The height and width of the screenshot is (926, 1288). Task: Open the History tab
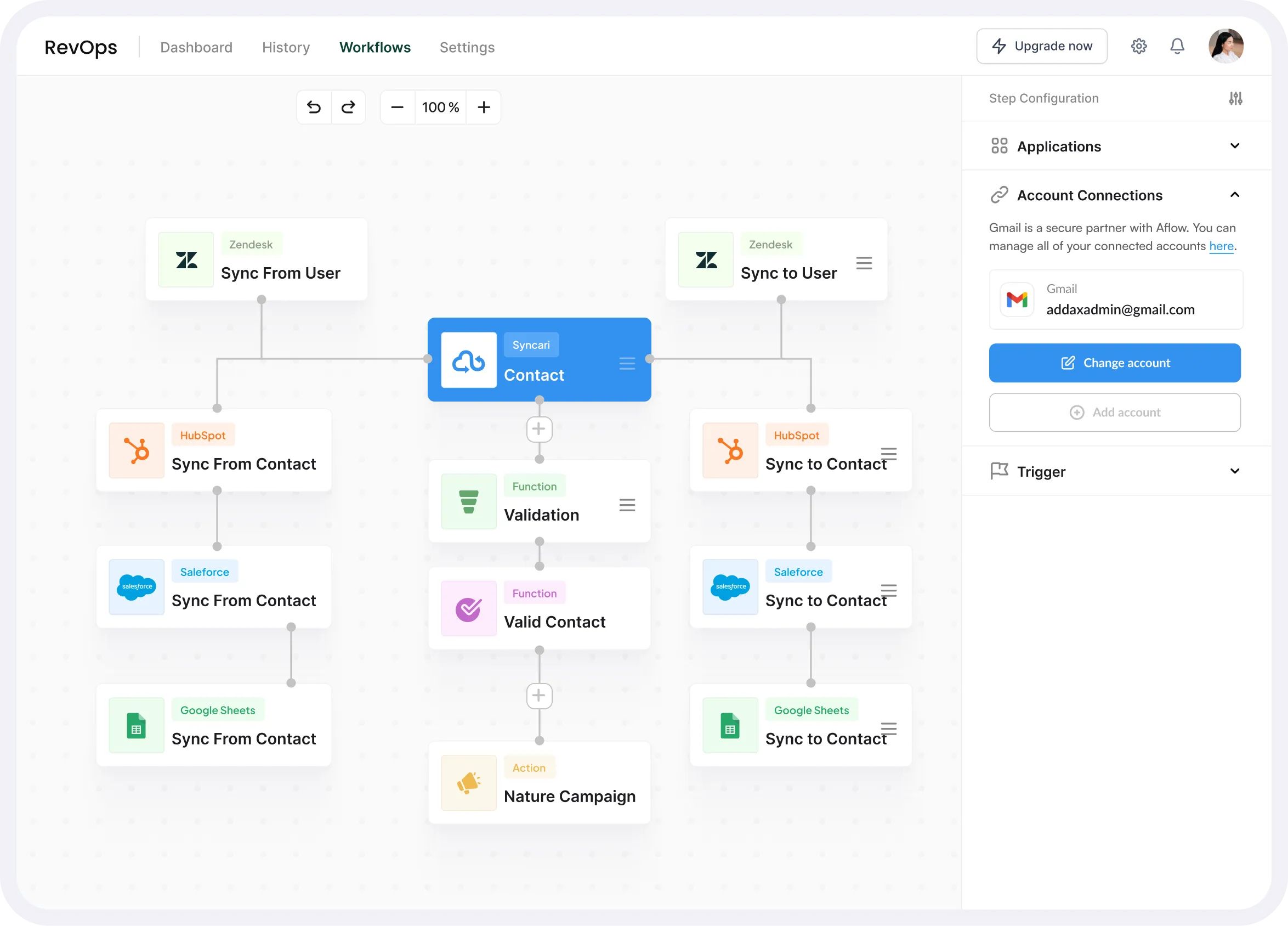point(286,47)
